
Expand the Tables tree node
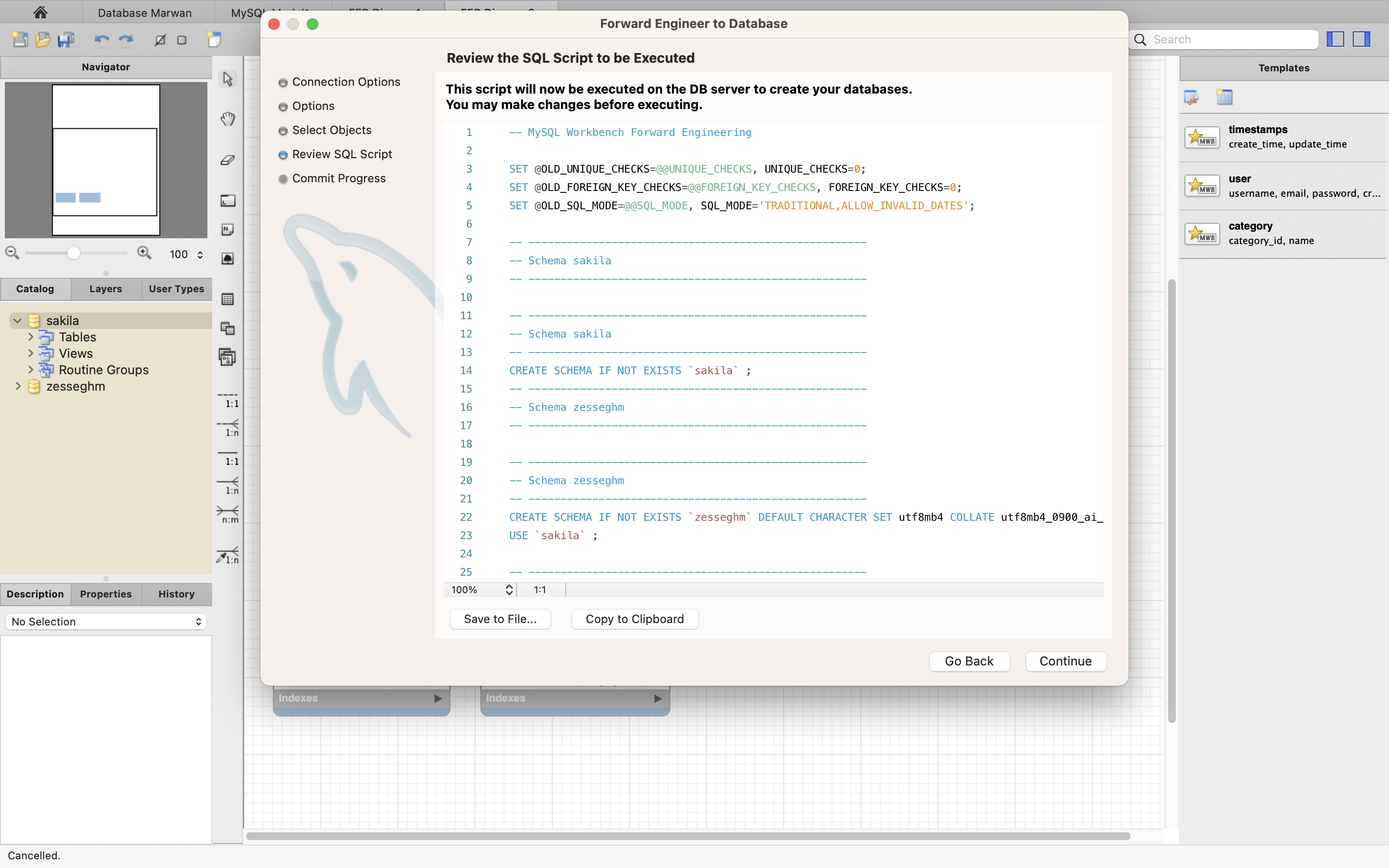(31, 337)
